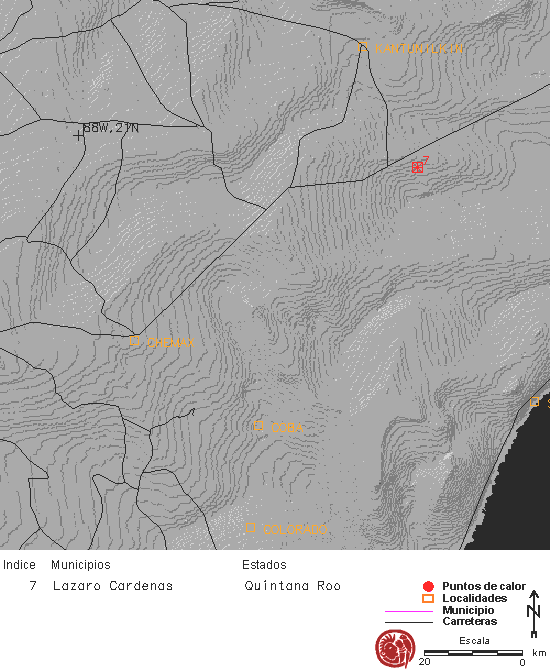Viewport: 550px width, 670px height.
Task: Click the orange Localidades legend square
Action: tap(428, 598)
